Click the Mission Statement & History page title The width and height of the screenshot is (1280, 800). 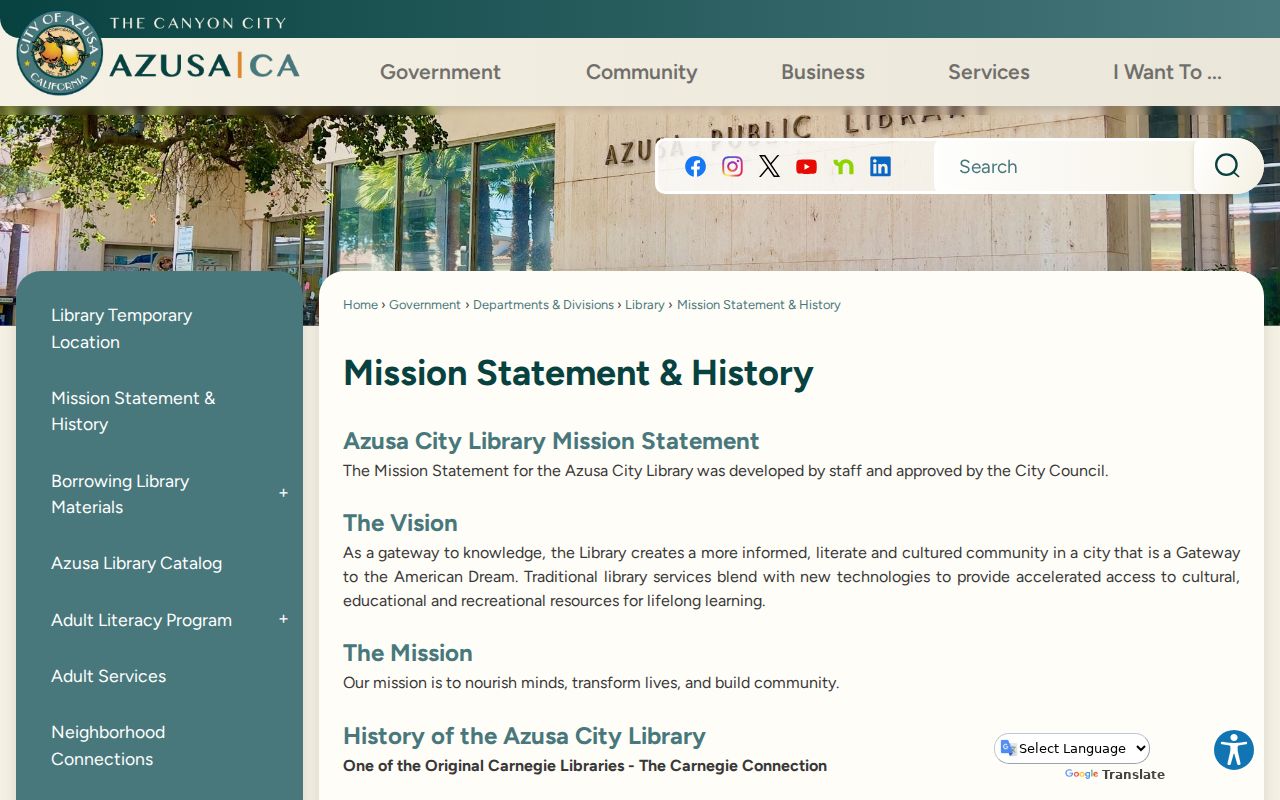point(578,373)
